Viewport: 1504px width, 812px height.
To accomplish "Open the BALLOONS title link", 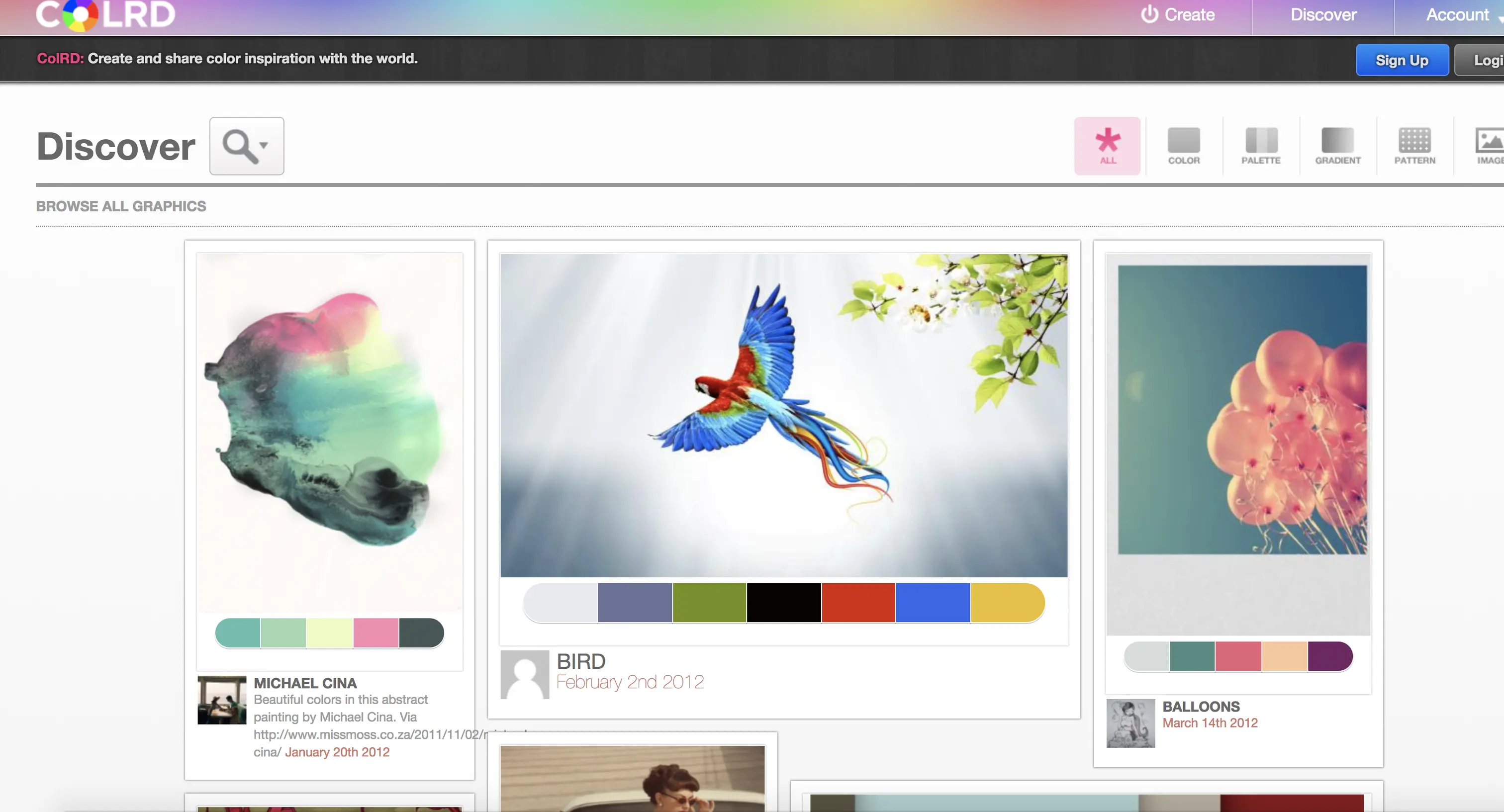I will click(x=1201, y=707).
